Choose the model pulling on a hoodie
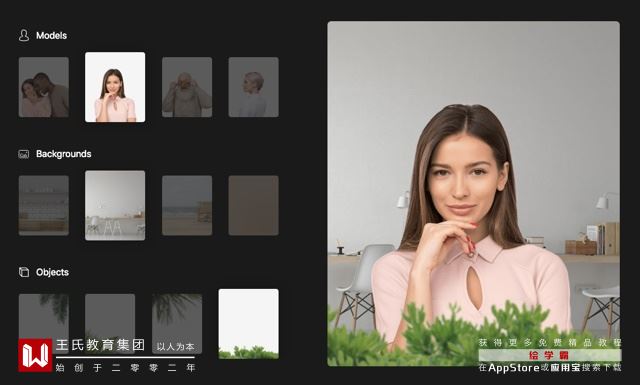This screenshot has height=385, width=640. click(x=187, y=87)
